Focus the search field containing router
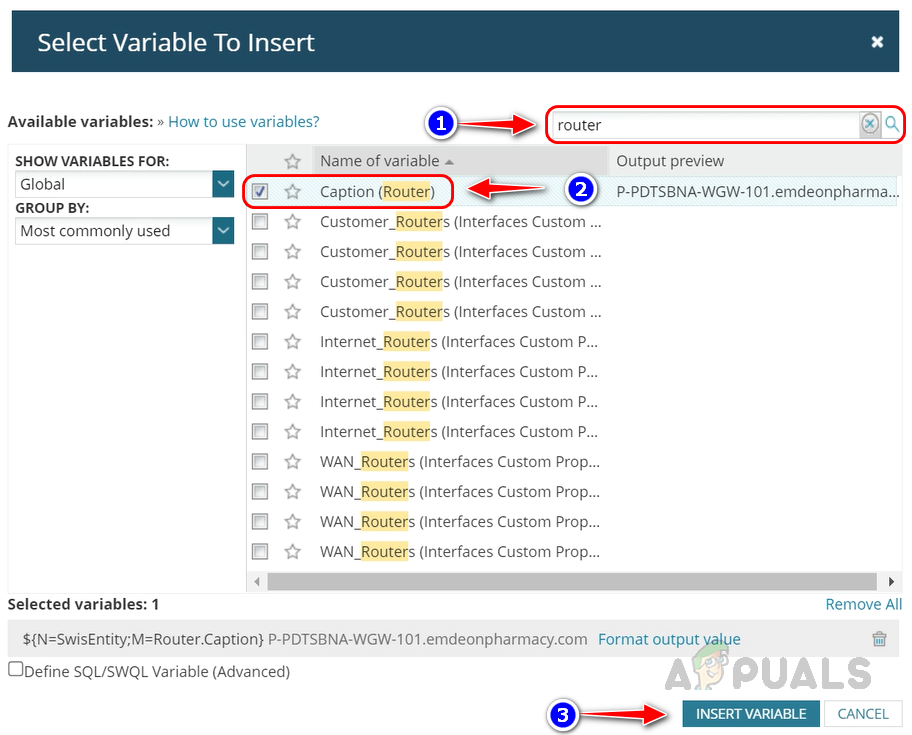Screen dimensions: 912x735 click(x=706, y=124)
